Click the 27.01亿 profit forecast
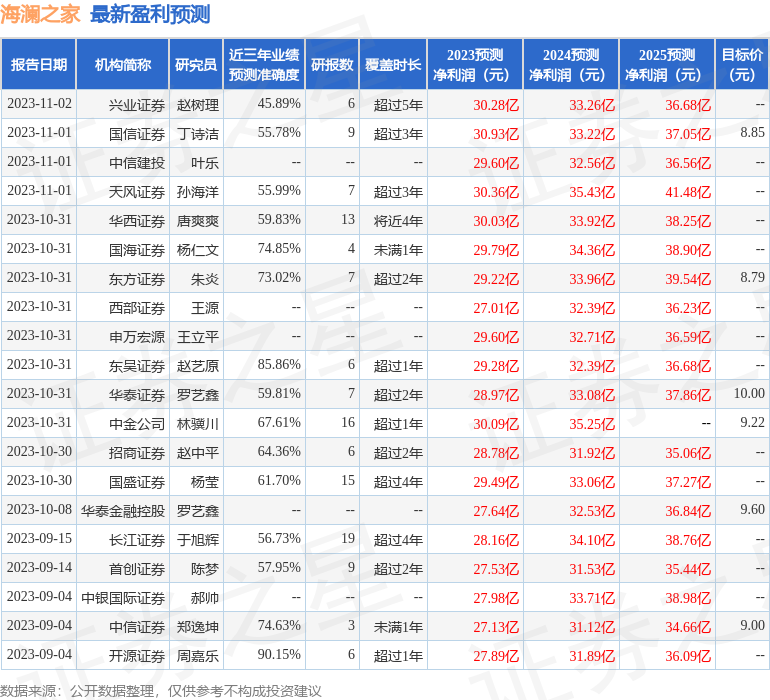 pos(496,308)
